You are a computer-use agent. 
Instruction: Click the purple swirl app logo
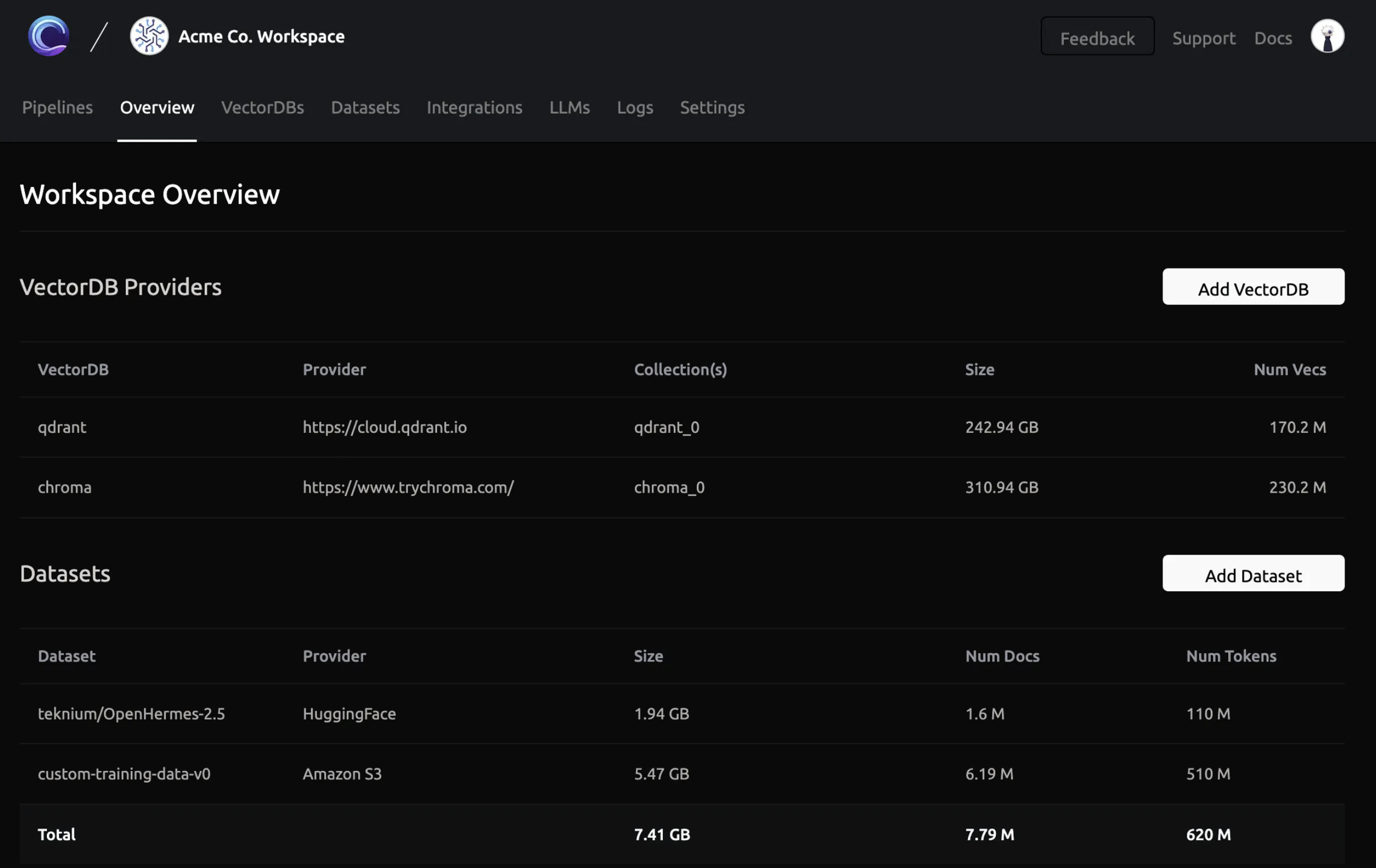(x=48, y=36)
